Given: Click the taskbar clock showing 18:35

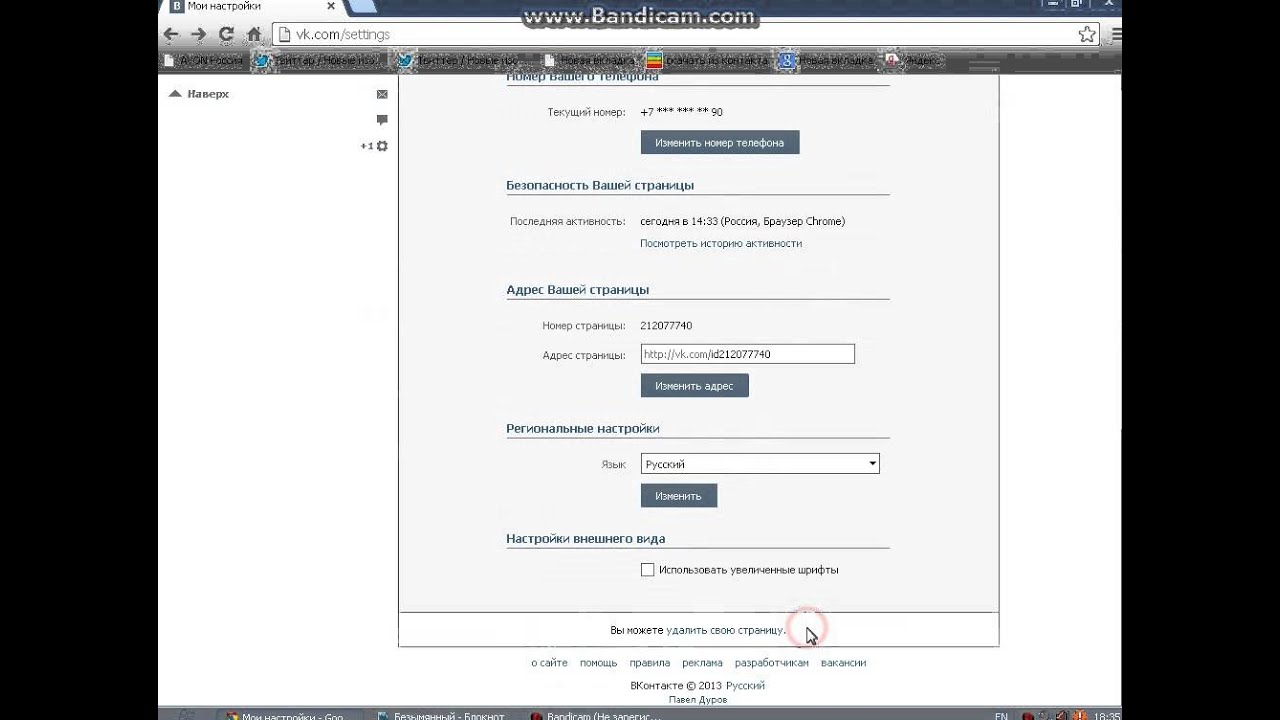Looking at the screenshot, I should pos(1107,715).
